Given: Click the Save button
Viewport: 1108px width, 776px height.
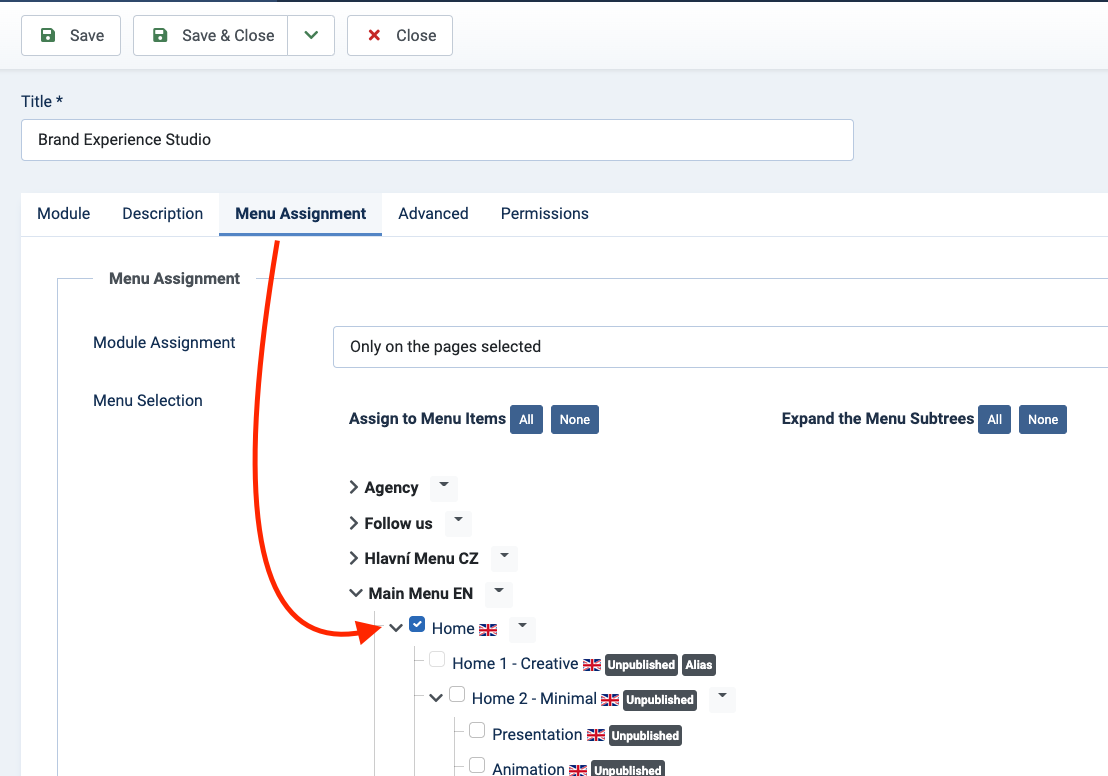Looking at the screenshot, I should tap(71, 35).
